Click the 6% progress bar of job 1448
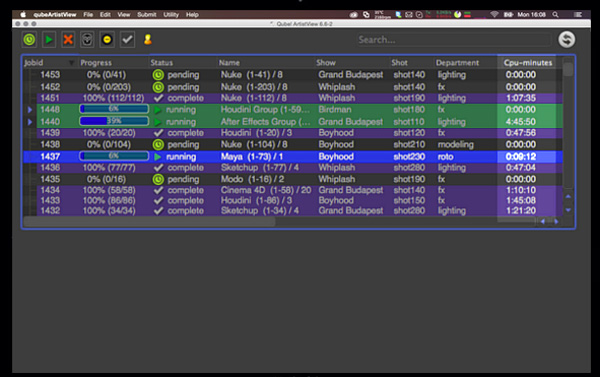Image resolution: width=600 pixels, height=377 pixels. [x=114, y=109]
